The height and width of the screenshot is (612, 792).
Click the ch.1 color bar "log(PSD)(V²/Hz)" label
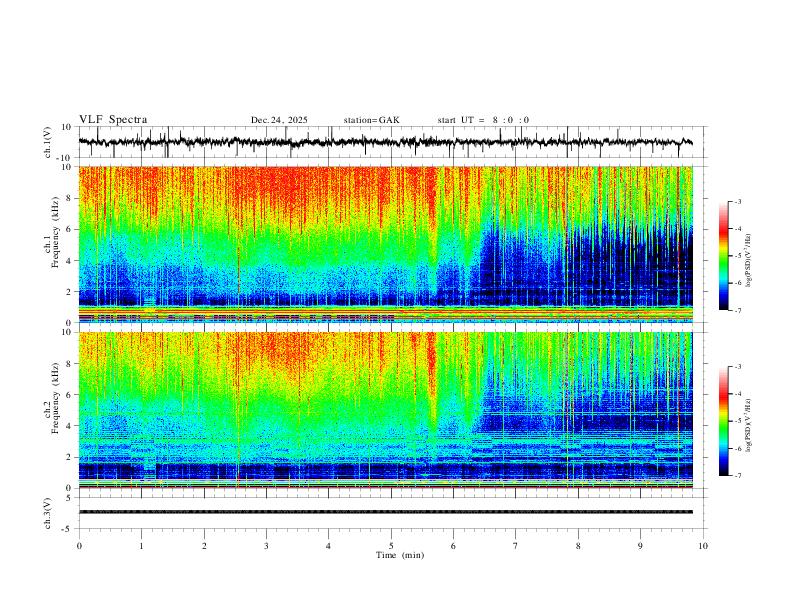(749, 260)
